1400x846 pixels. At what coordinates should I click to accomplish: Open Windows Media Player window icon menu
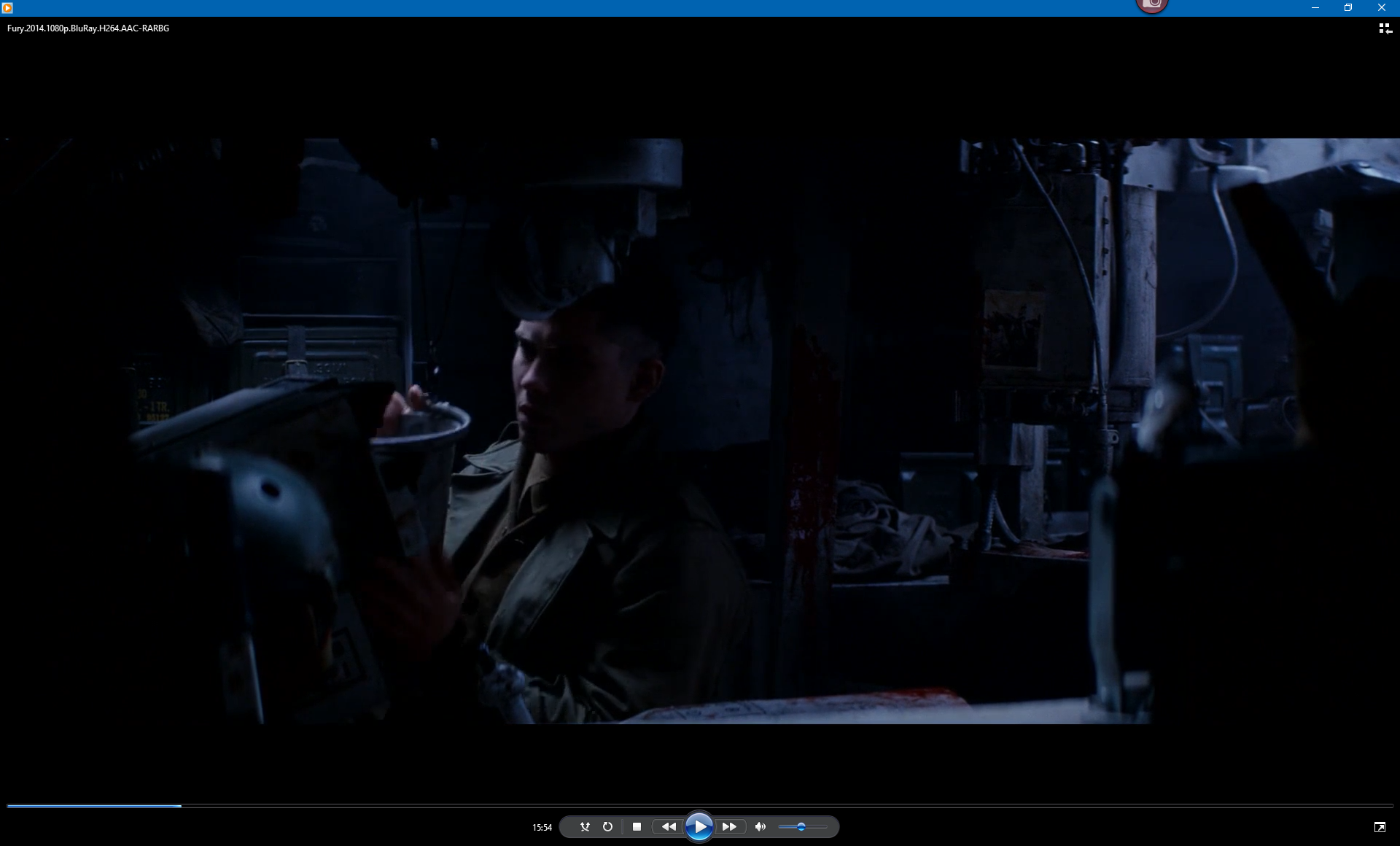click(7, 7)
